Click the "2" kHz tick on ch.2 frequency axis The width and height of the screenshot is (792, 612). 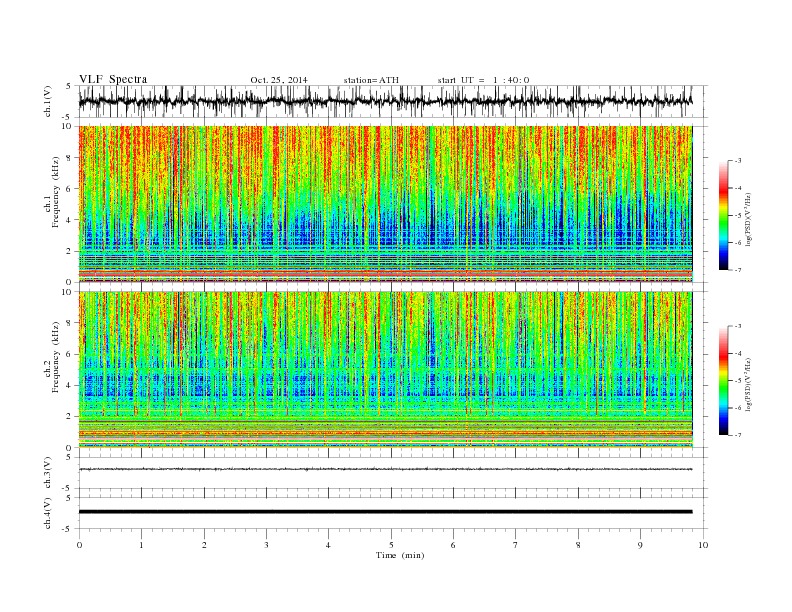[70, 417]
